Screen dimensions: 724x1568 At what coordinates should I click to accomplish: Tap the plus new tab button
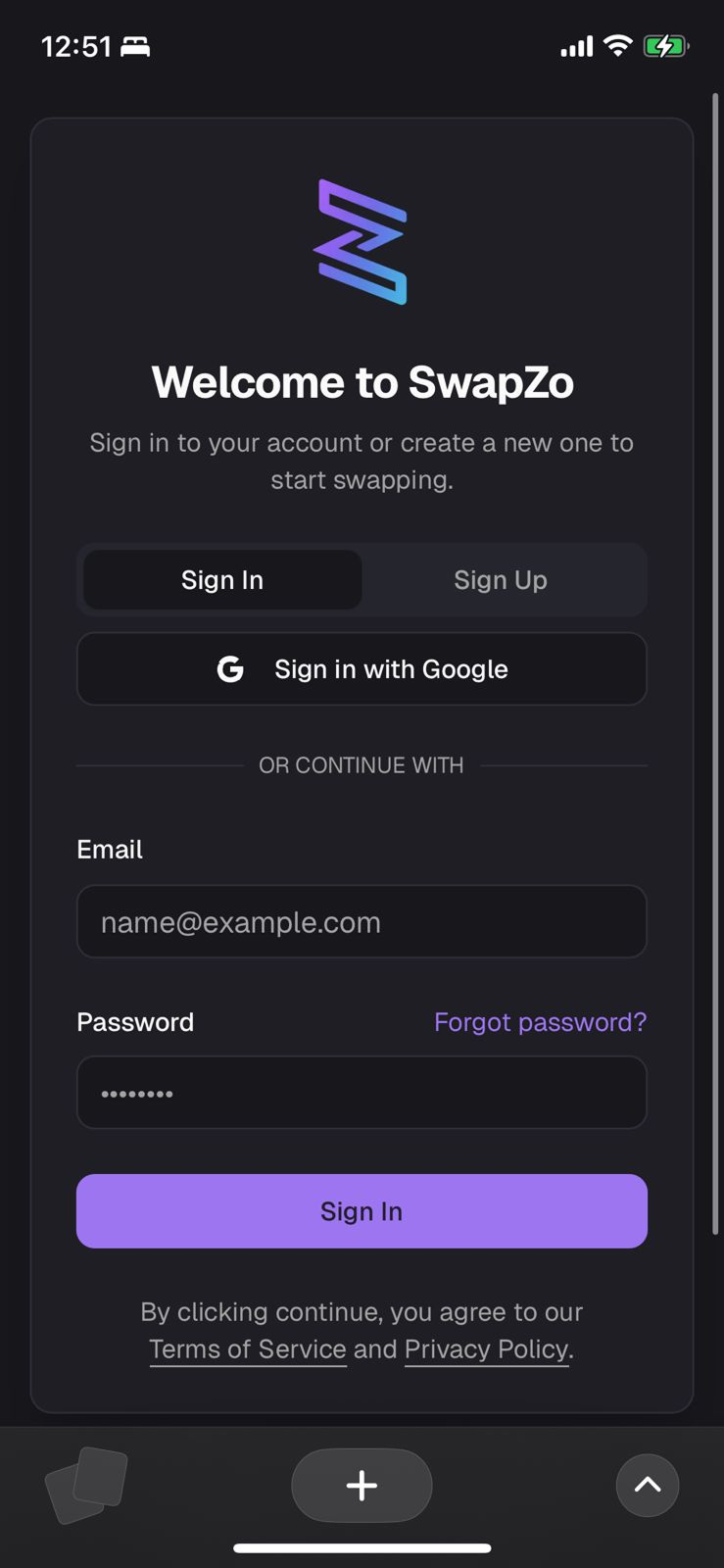coord(362,1485)
